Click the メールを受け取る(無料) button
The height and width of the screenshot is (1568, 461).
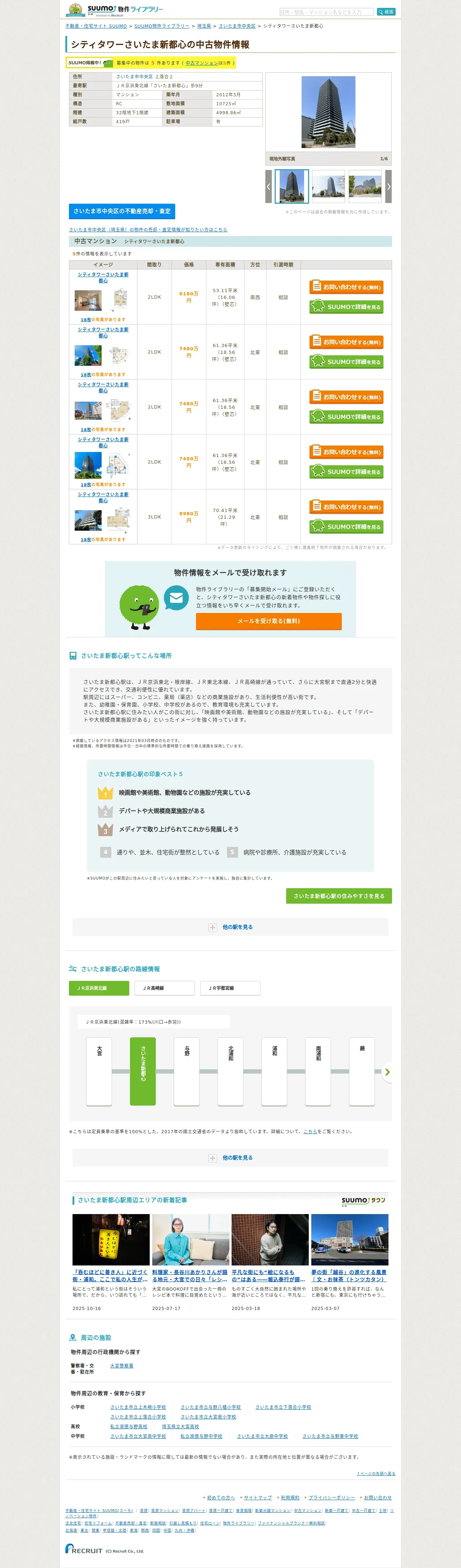(268, 621)
